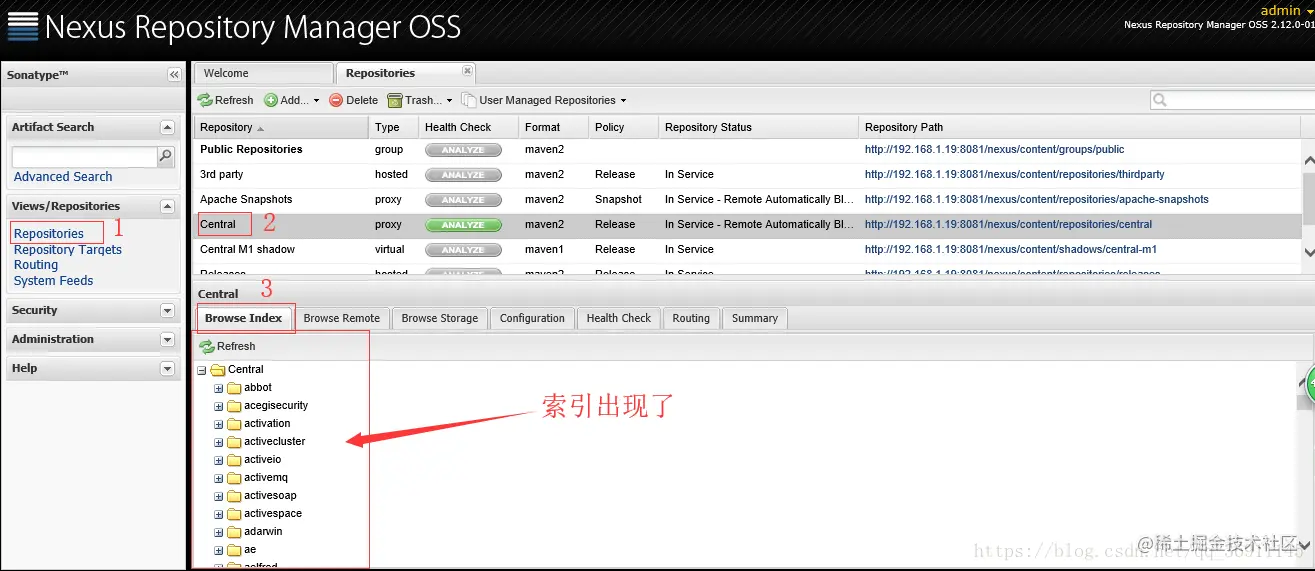
Task: Expand the Help section
Action: tap(167, 369)
